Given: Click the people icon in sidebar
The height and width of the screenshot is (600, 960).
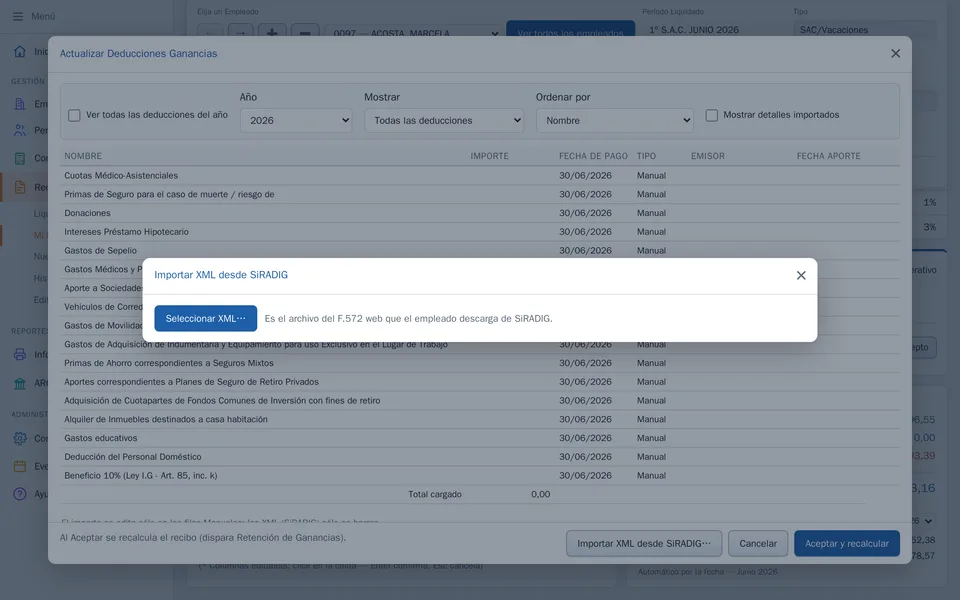Looking at the screenshot, I should pyautogui.click(x=20, y=130).
